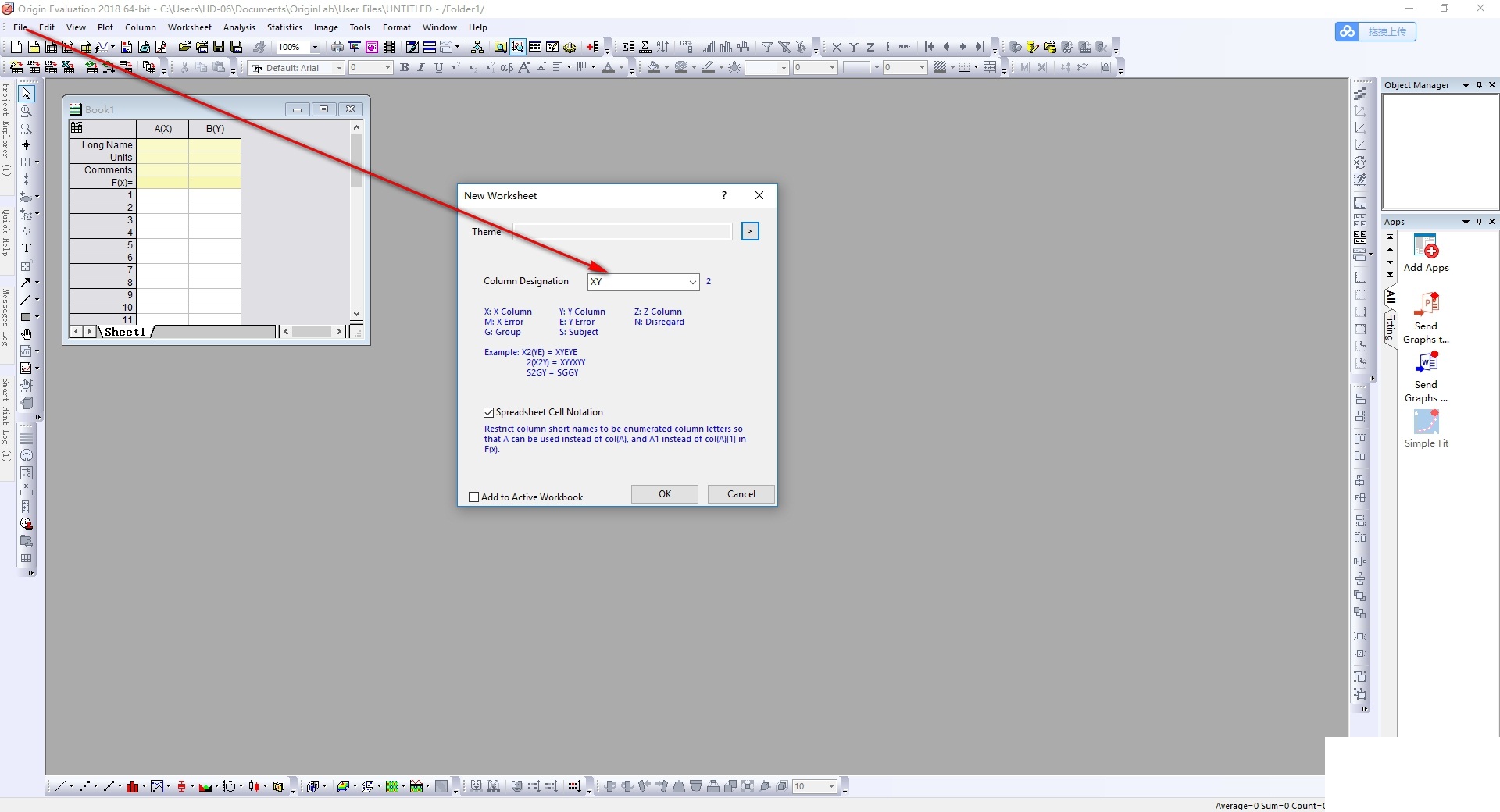Click the New Folder toolbar icon
This screenshot has height=812, width=1500.
34,47
